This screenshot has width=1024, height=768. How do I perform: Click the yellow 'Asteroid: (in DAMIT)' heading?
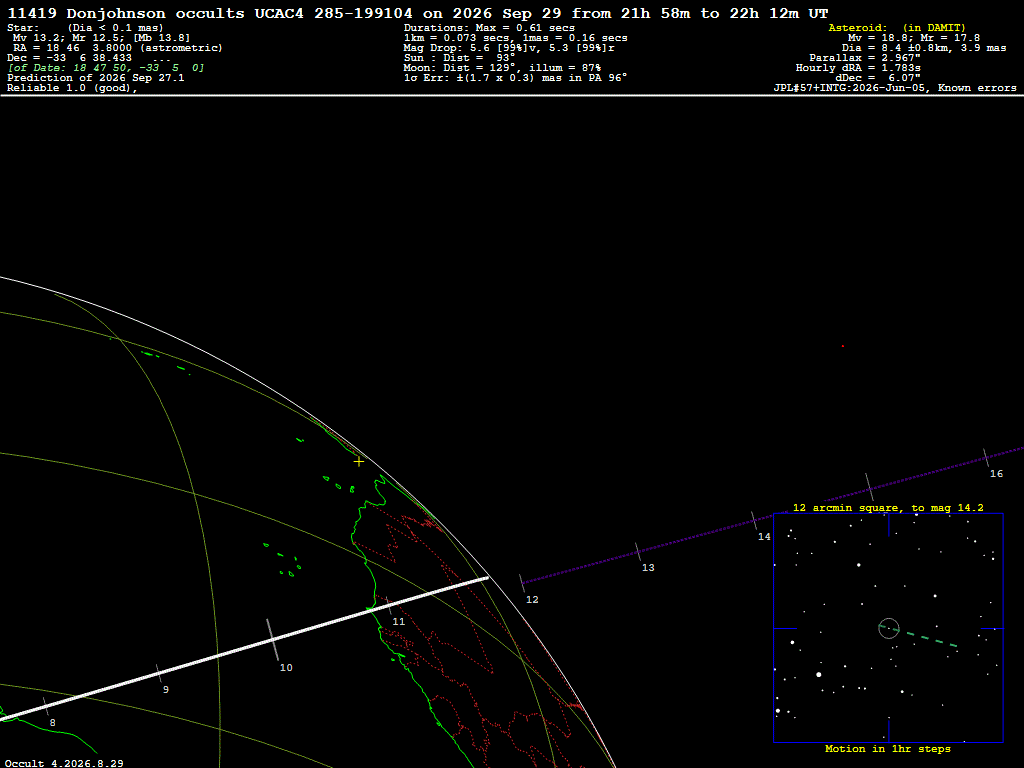897,27
